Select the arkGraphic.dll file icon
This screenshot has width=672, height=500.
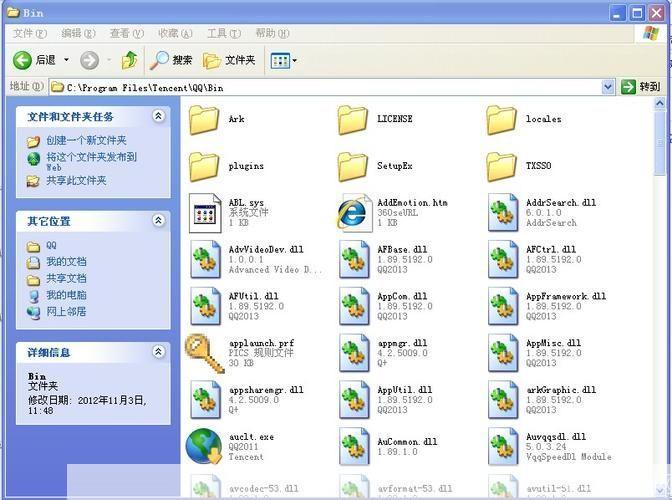[502, 399]
